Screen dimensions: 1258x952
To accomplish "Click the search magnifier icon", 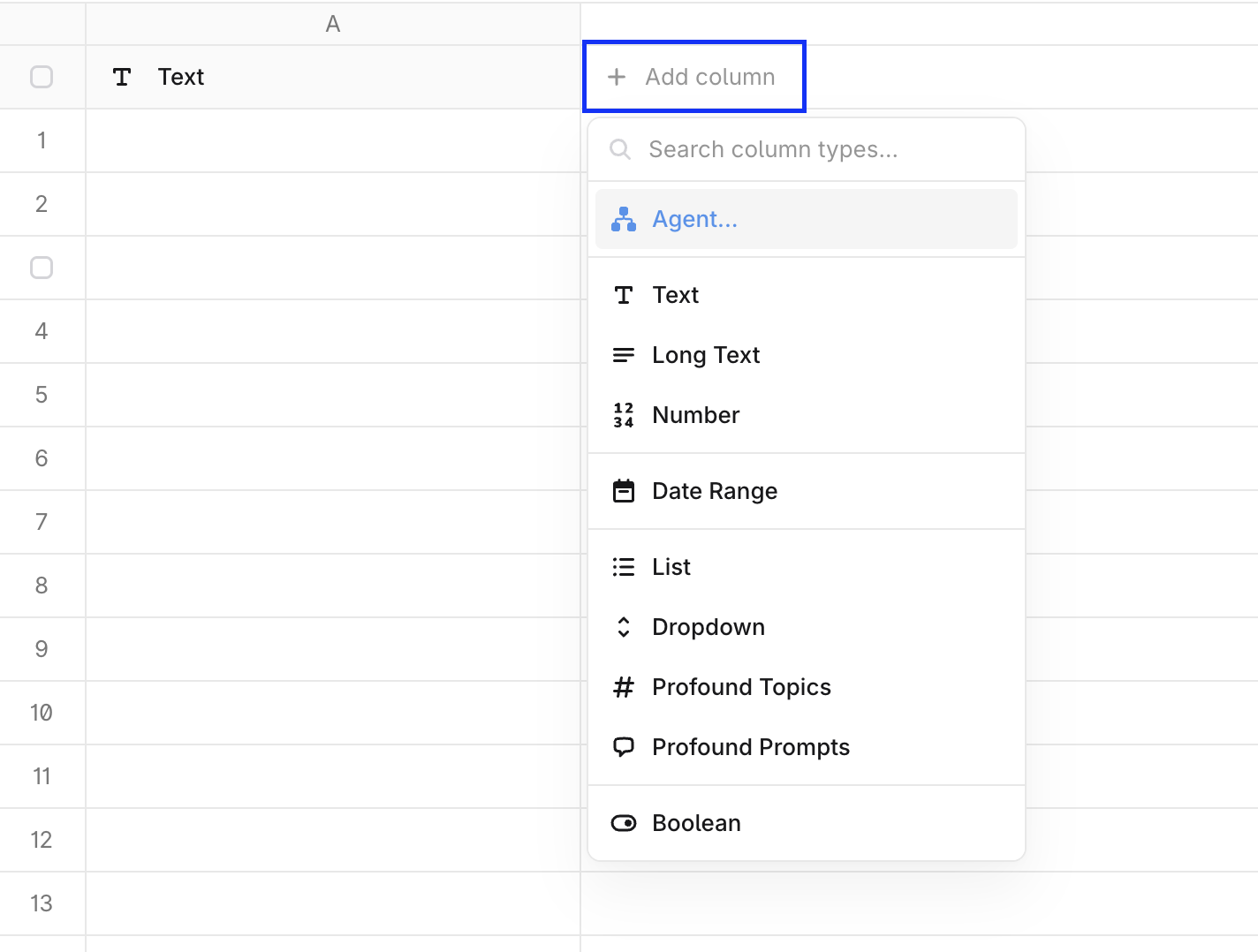I will click(620, 149).
